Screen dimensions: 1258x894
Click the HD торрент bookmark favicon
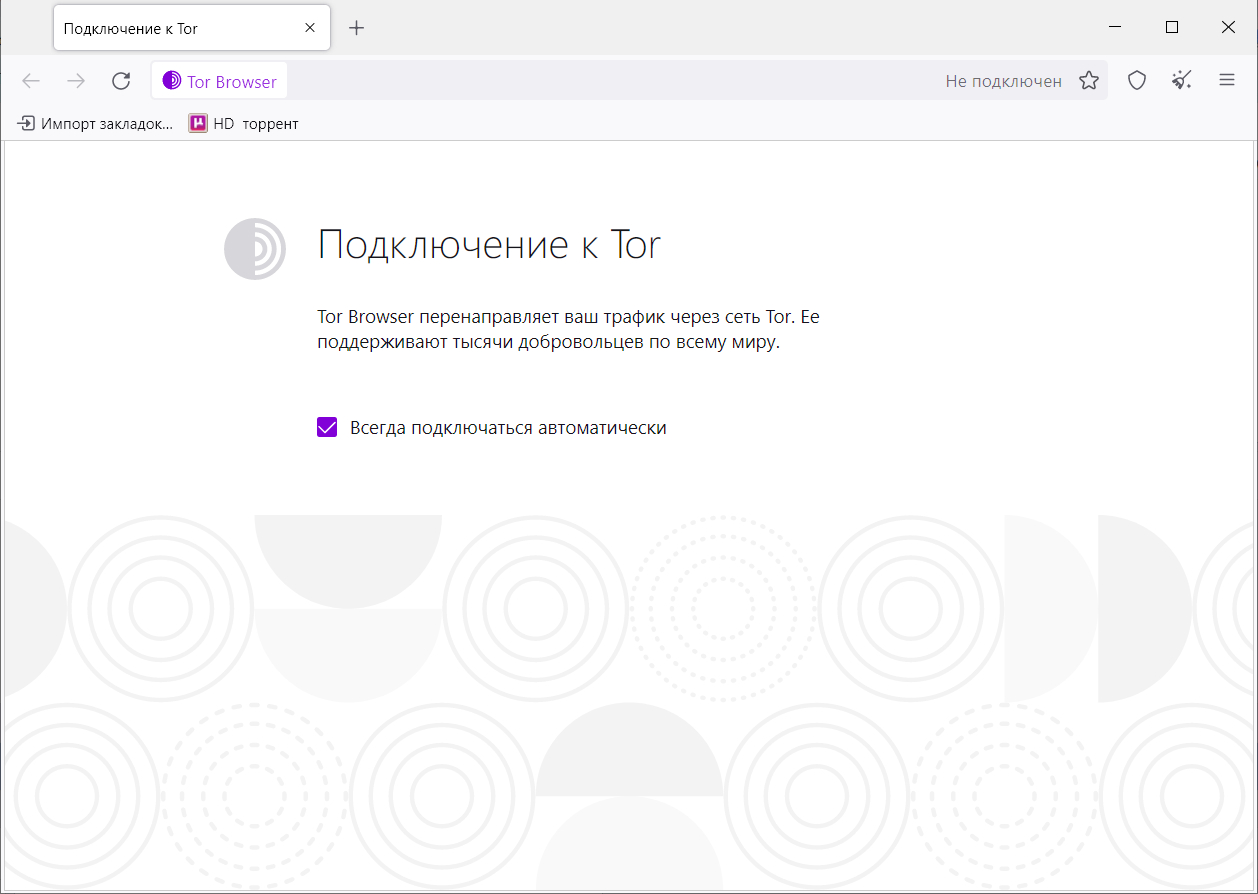pos(198,124)
